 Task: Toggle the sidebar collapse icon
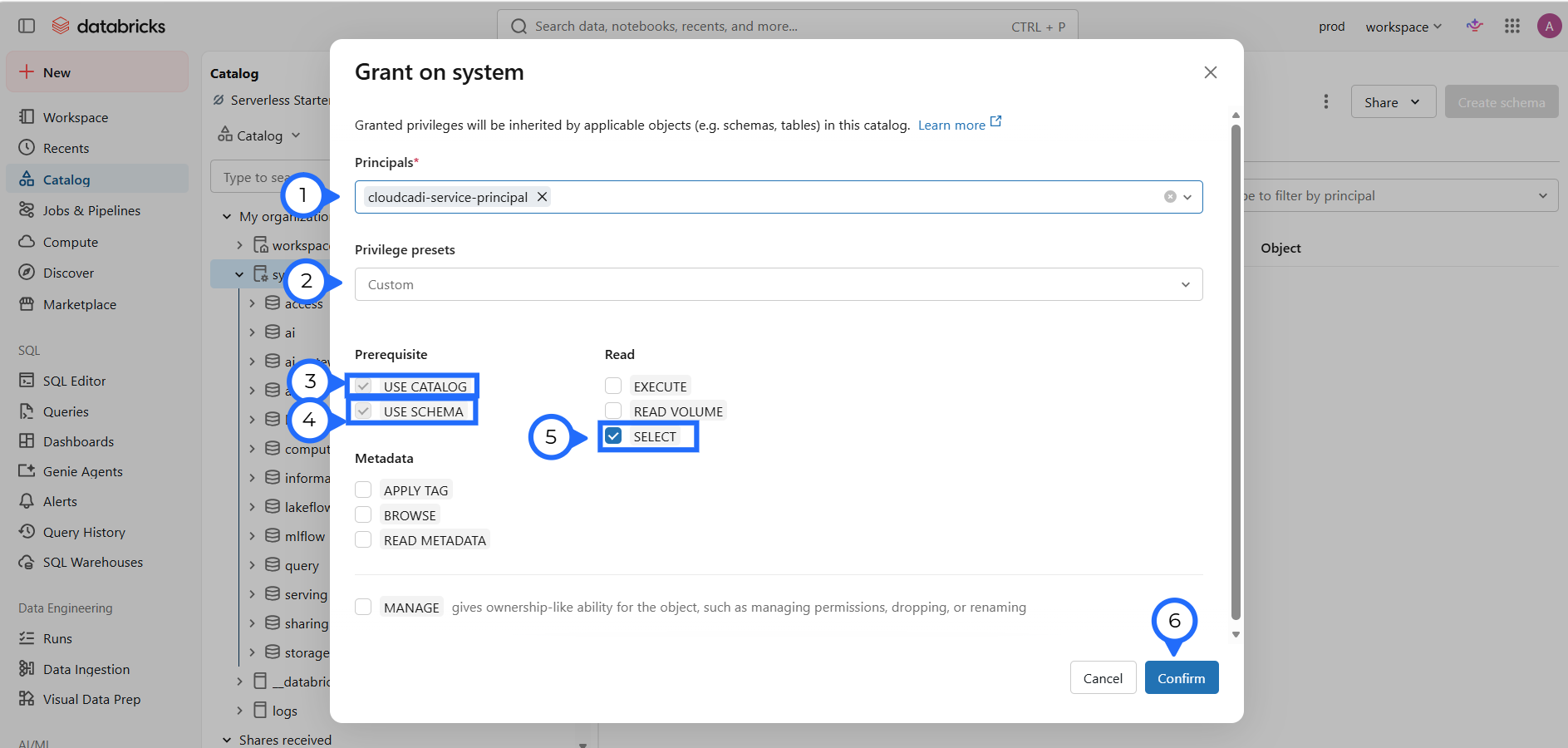pyautogui.click(x=27, y=26)
